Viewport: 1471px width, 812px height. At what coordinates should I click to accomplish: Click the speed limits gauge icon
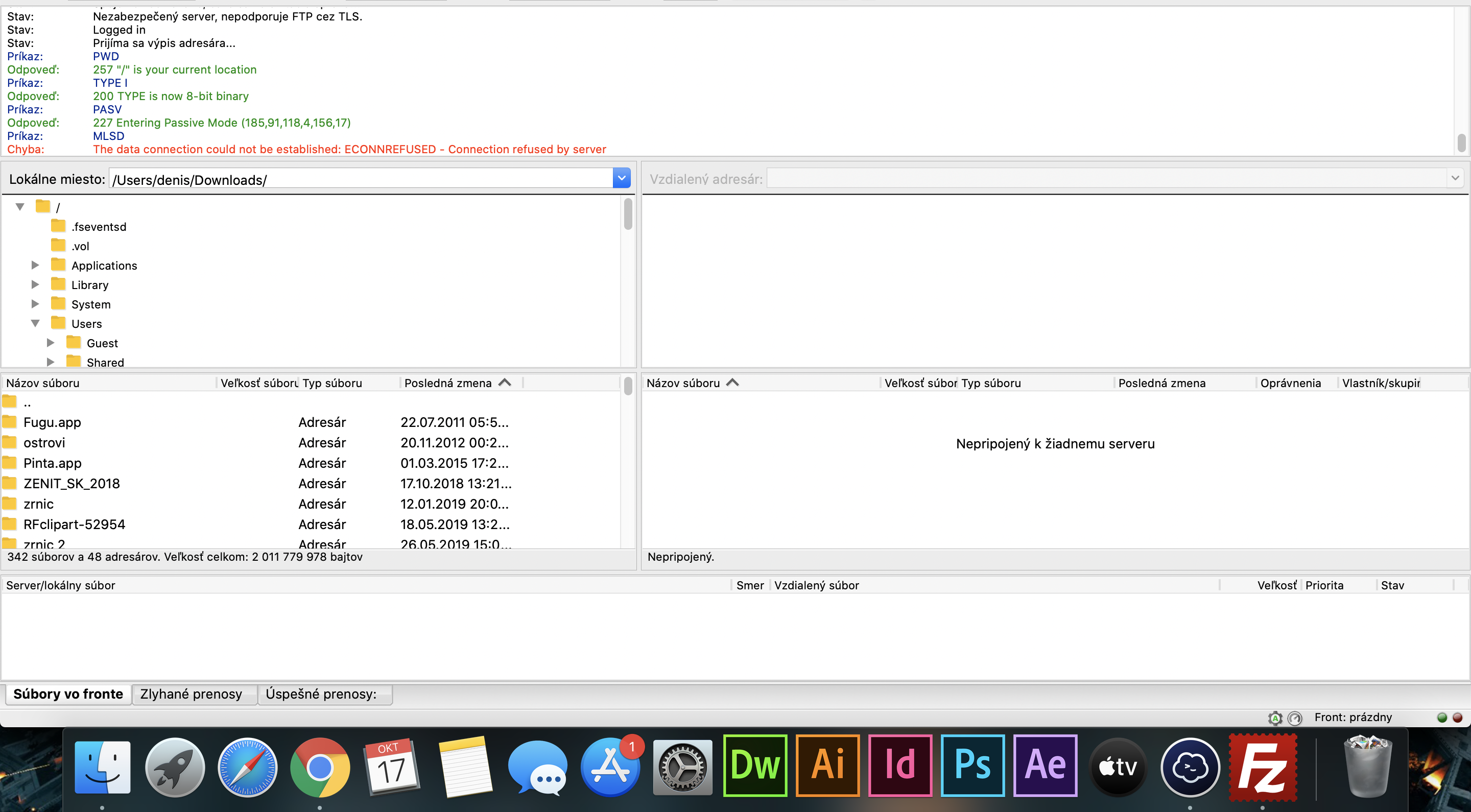coord(1295,718)
